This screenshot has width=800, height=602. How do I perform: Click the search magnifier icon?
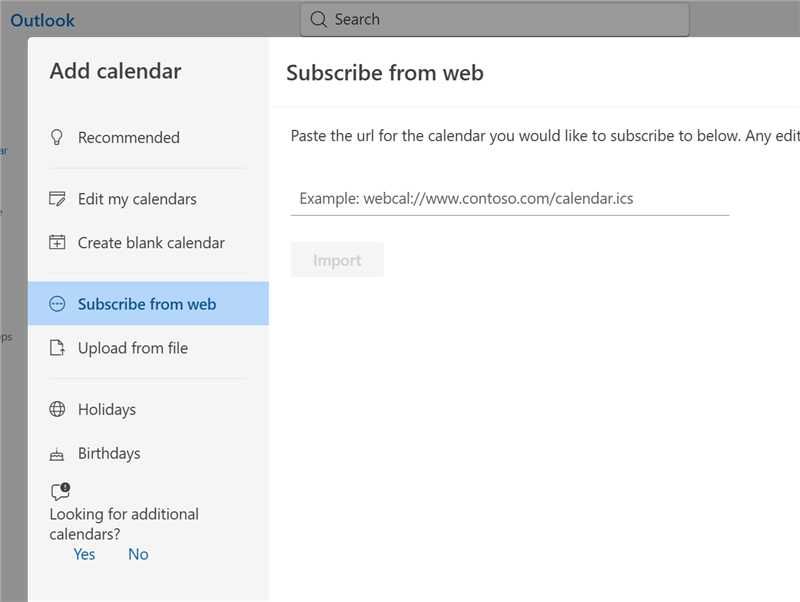click(319, 19)
